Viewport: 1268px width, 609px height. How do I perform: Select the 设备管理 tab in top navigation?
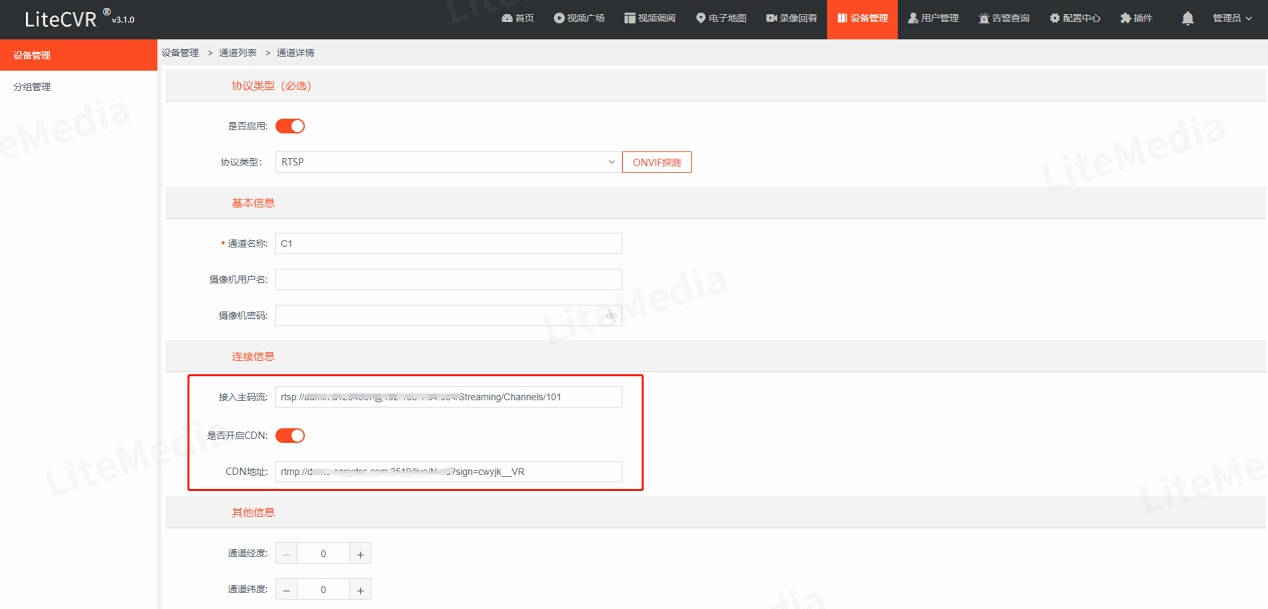tap(862, 18)
